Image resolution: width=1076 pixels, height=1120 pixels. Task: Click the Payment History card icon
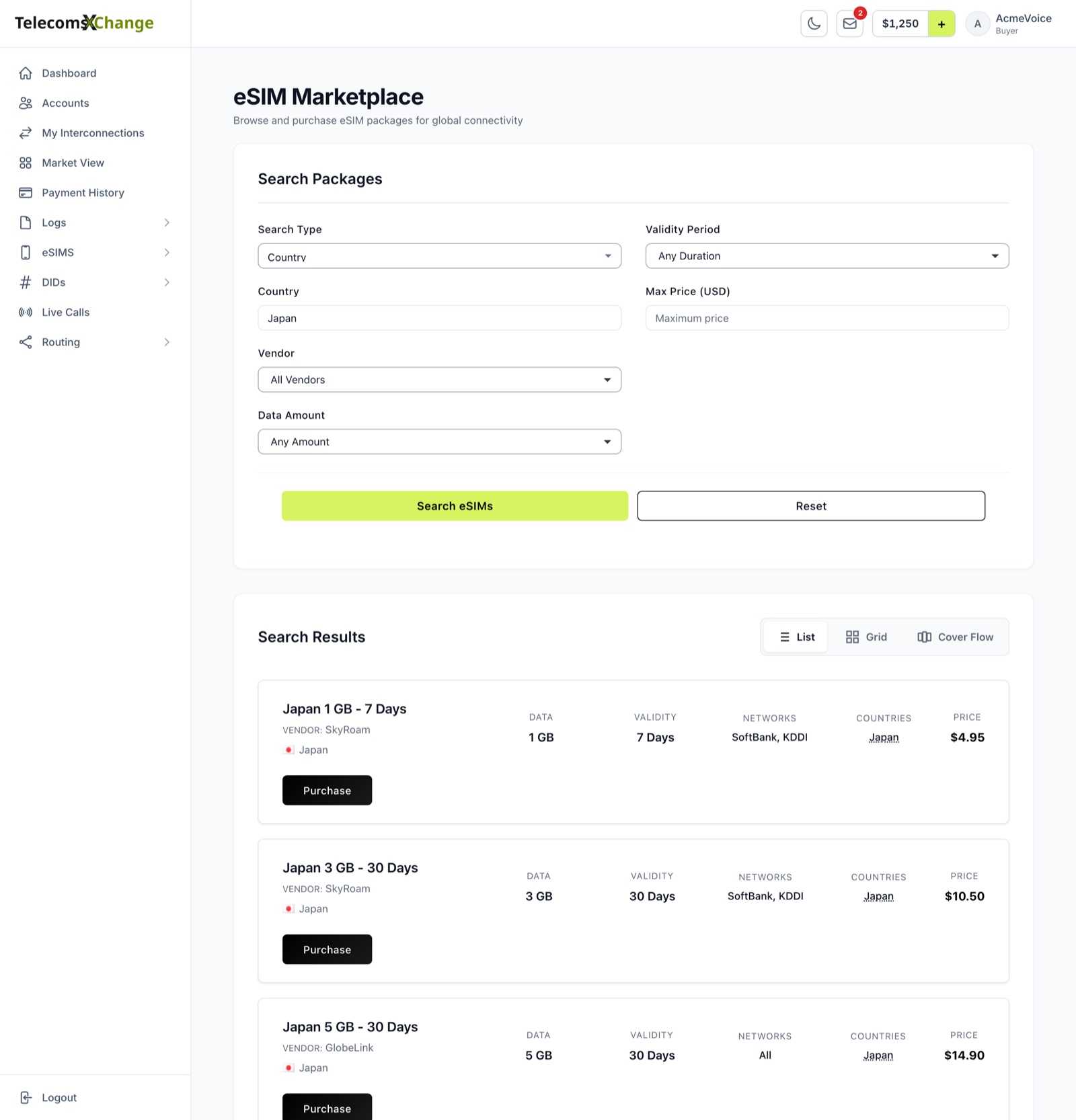[26, 193]
